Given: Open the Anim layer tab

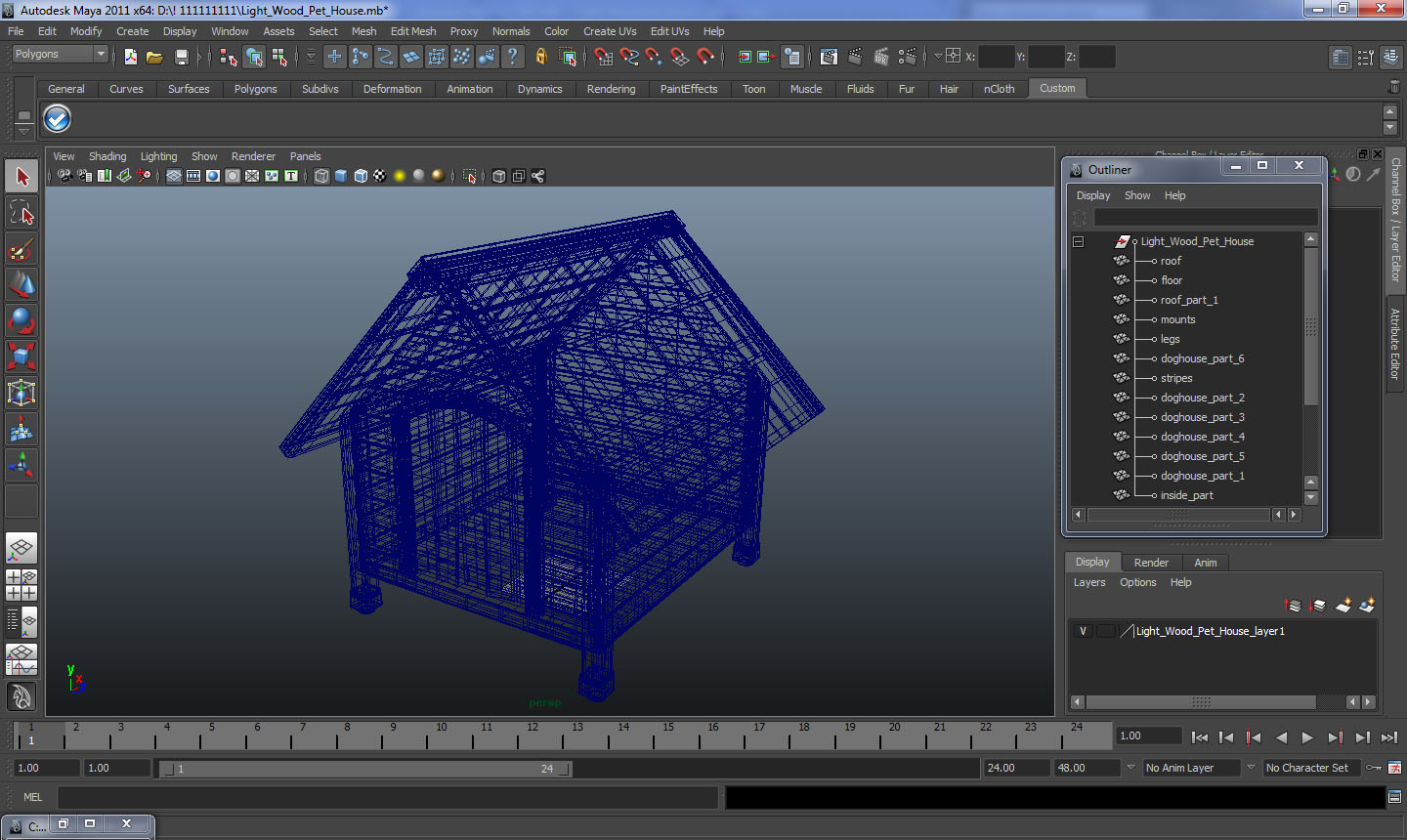Looking at the screenshot, I should pos(1206,563).
